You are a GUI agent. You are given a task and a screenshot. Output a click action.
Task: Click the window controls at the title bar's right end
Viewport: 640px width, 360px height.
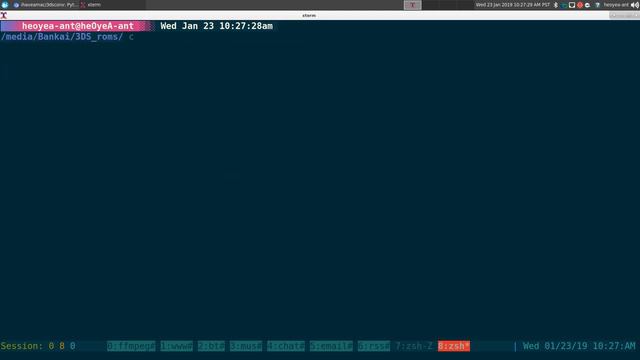point(624,16)
